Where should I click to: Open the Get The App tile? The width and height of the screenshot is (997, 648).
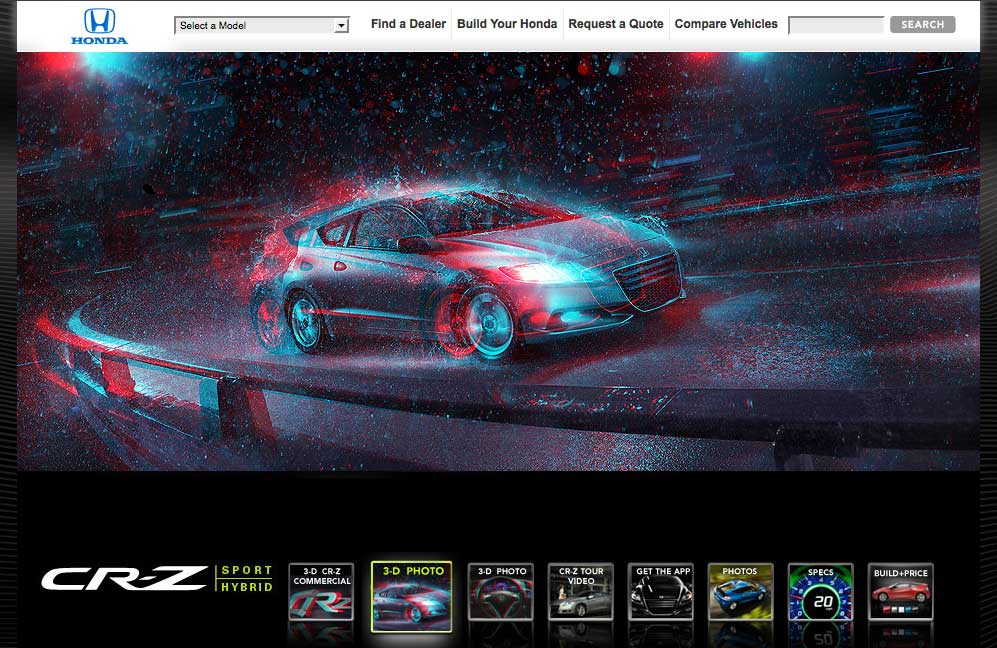(x=661, y=591)
